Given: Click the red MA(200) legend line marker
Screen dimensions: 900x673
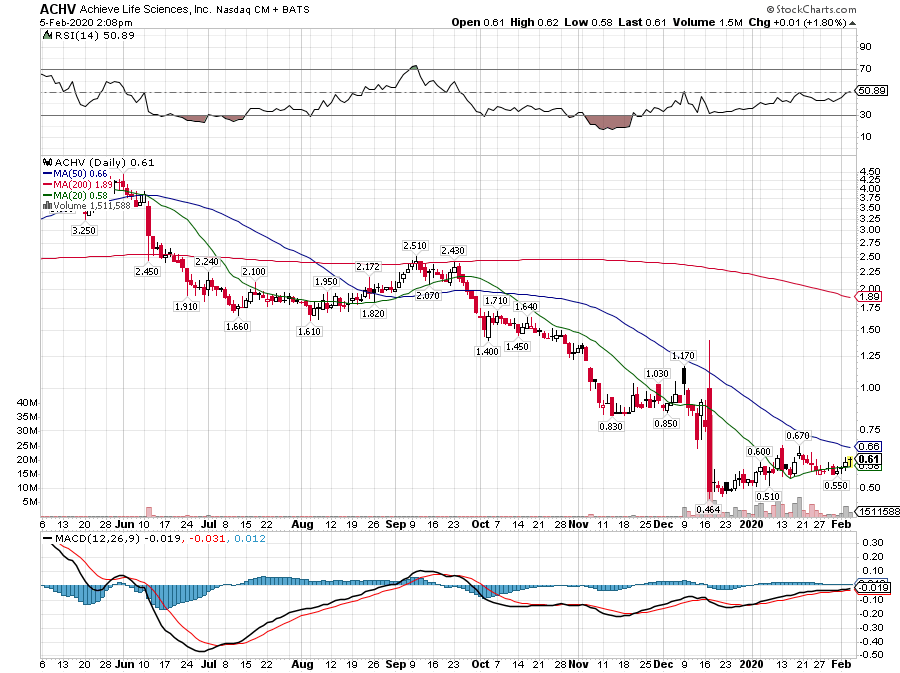Looking at the screenshot, I should (48, 185).
